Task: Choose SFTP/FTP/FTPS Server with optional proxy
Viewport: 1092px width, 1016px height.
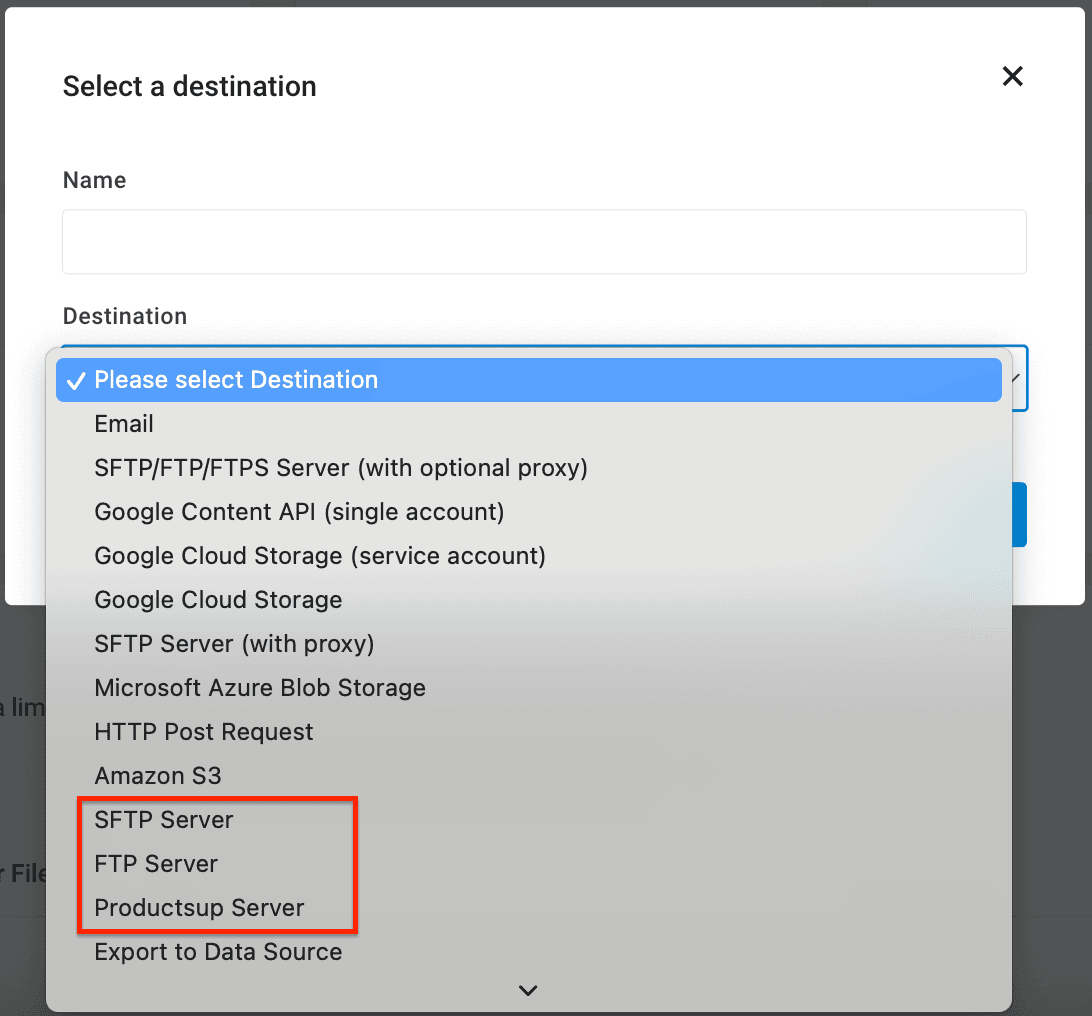Action: click(x=340, y=468)
